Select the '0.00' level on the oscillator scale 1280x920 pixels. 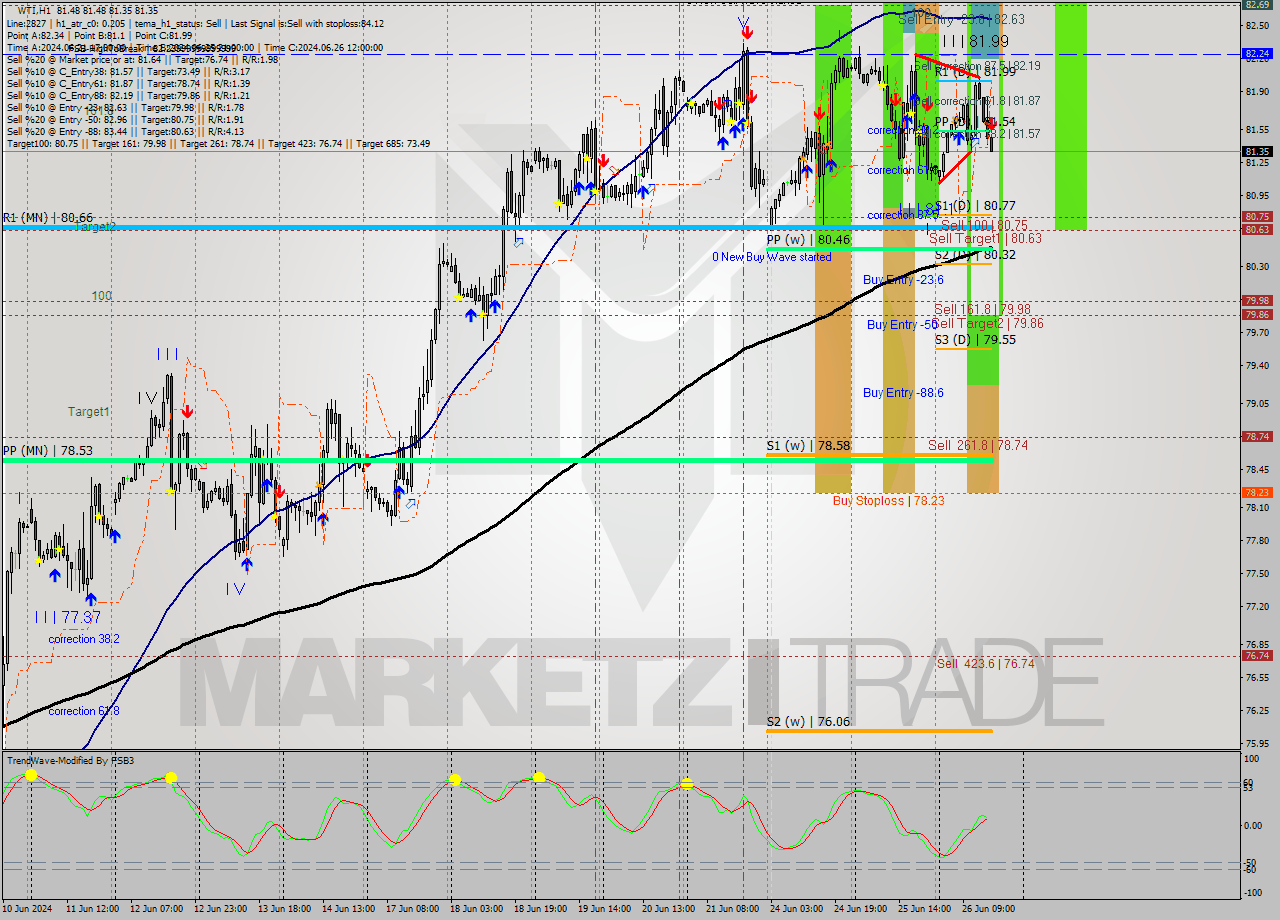pyautogui.click(x=1253, y=825)
